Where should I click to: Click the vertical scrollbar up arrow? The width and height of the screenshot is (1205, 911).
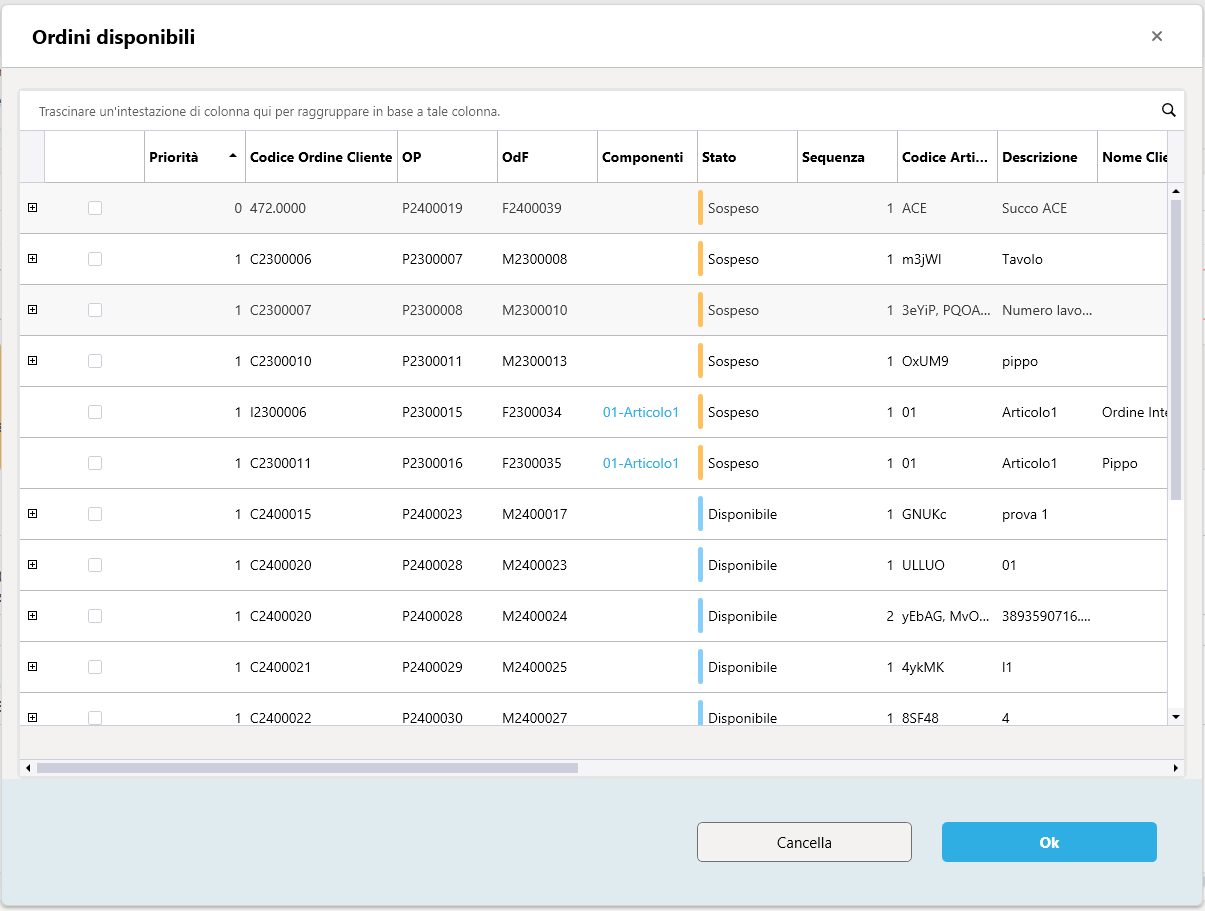pos(1176,191)
